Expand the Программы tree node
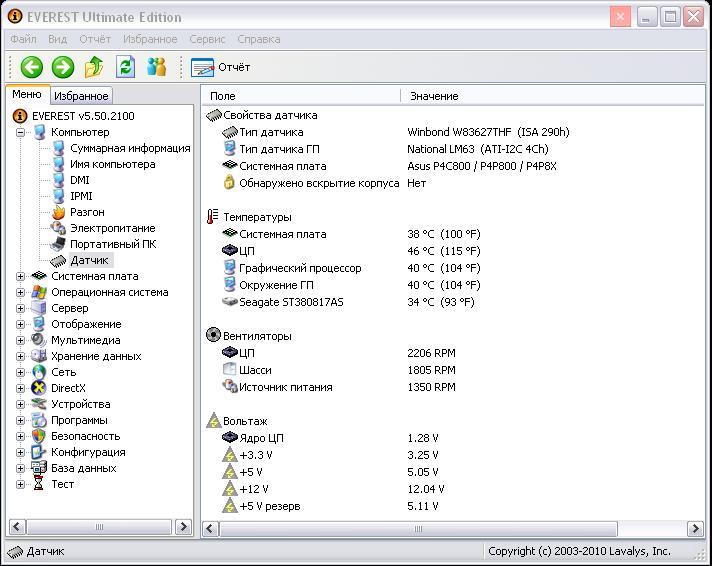 coord(20,420)
